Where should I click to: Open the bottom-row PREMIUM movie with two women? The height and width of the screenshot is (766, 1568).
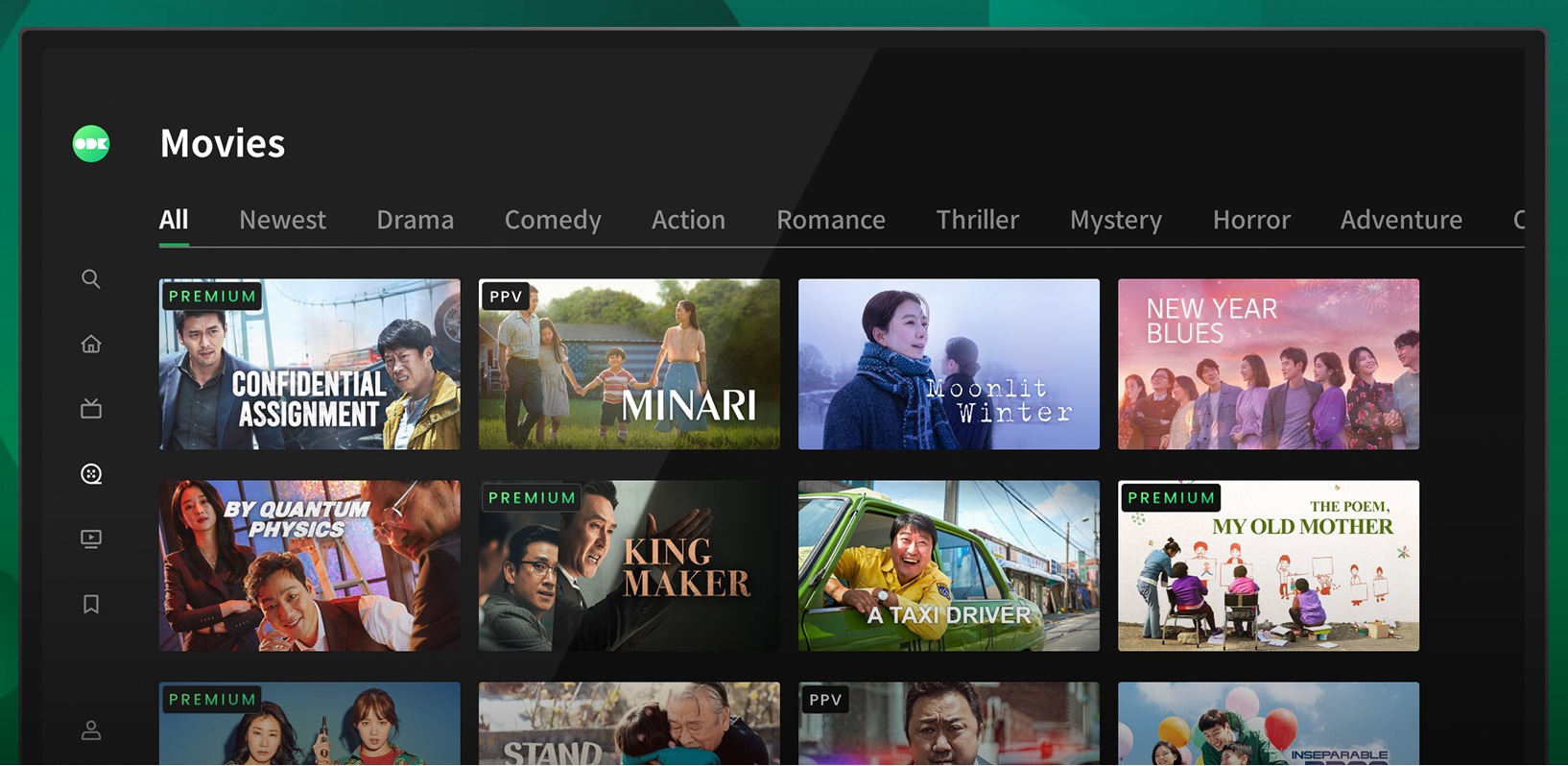click(x=310, y=724)
